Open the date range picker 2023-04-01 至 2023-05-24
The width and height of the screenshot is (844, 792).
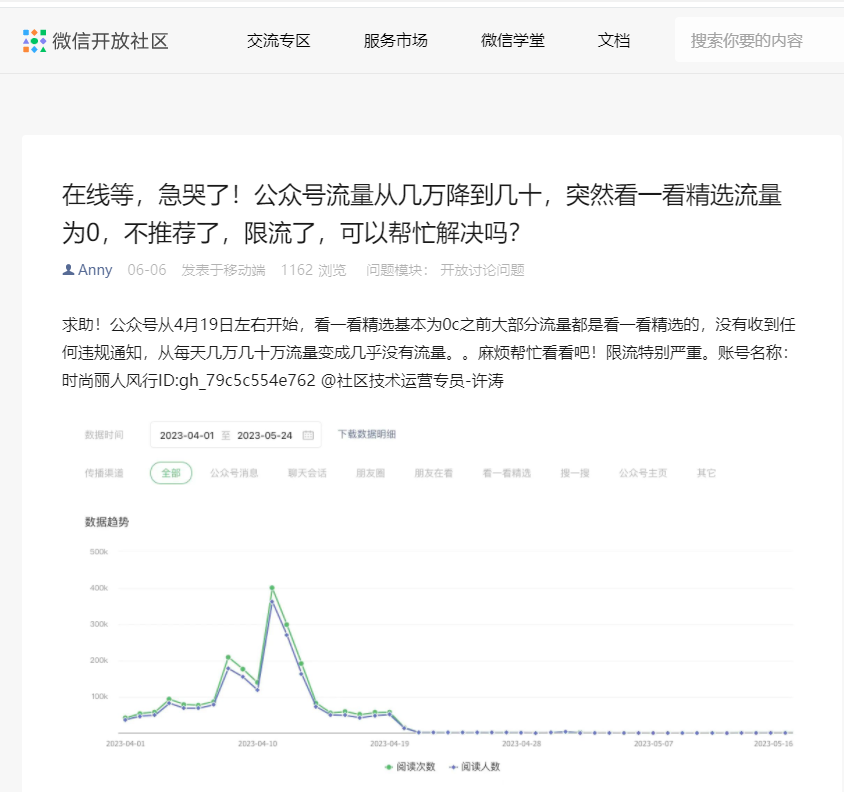pyautogui.click(x=236, y=435)
